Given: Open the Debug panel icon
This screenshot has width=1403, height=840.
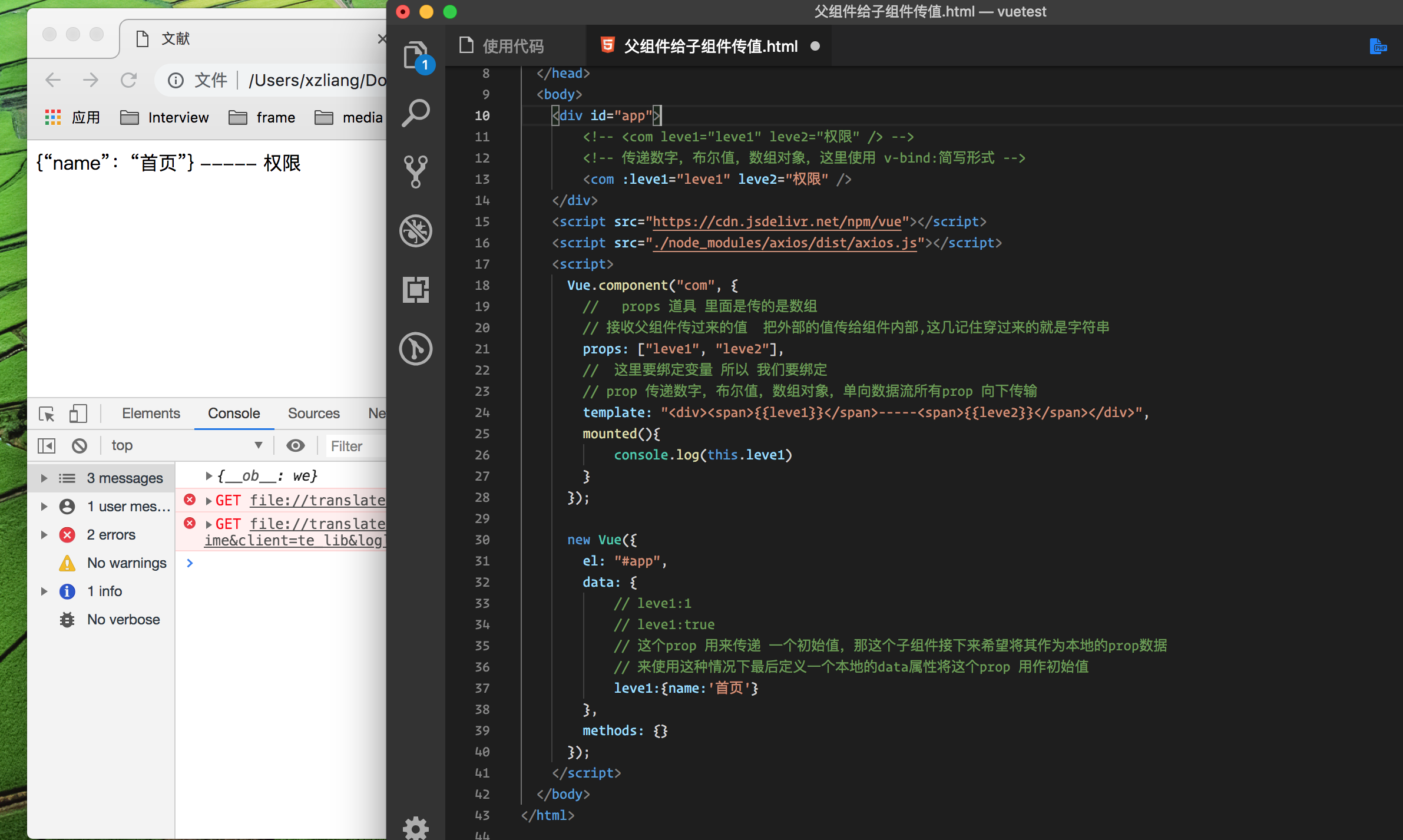Looking at the screenshot, I should point(416,230).
